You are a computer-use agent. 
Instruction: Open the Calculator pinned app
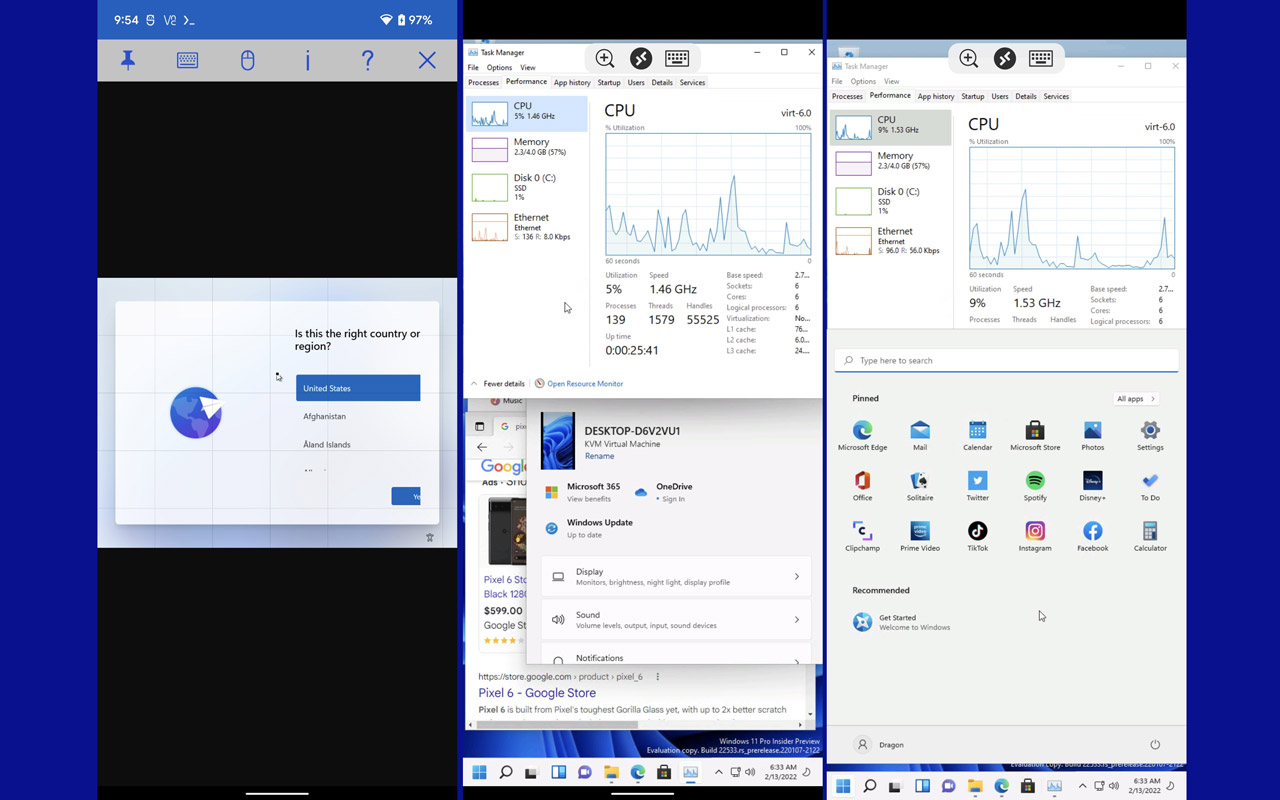pyautogui.click(x=1150, y=537)
